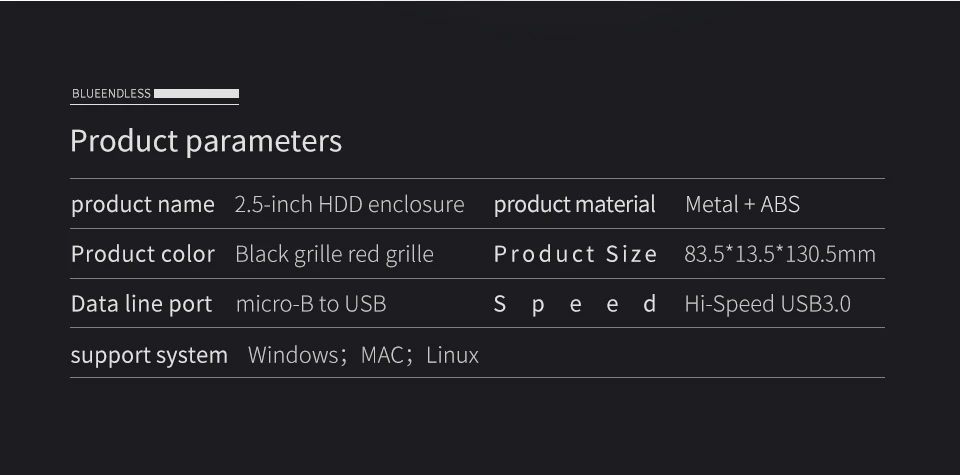
Task: Click the underline beneath BLUEENDLESS logo
Action: point(154,105)
